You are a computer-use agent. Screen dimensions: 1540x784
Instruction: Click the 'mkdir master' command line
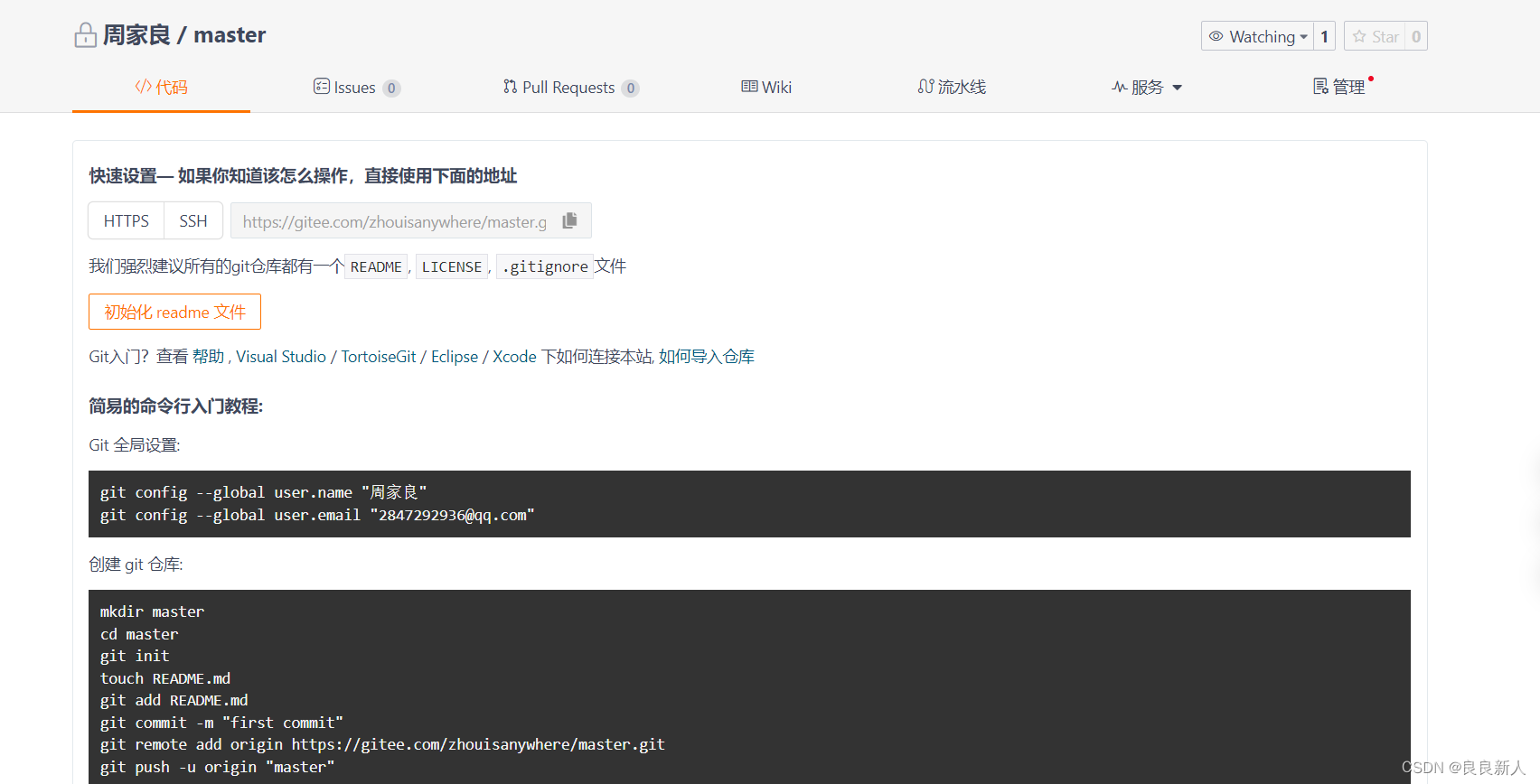(x=152, y=611)
